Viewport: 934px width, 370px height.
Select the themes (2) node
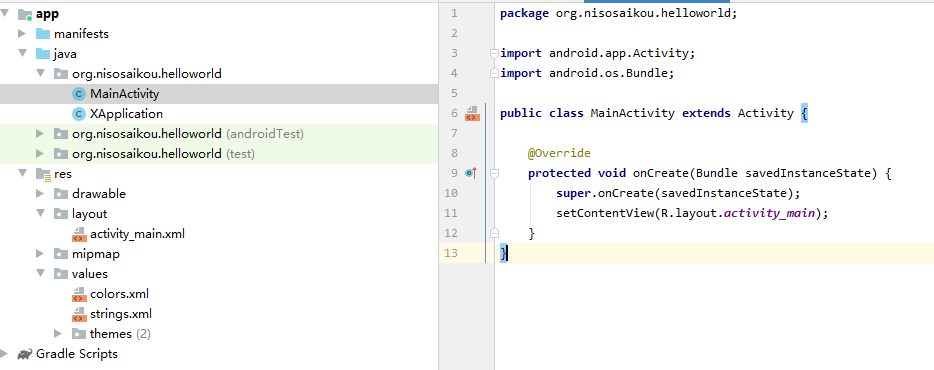coord(120,334)
